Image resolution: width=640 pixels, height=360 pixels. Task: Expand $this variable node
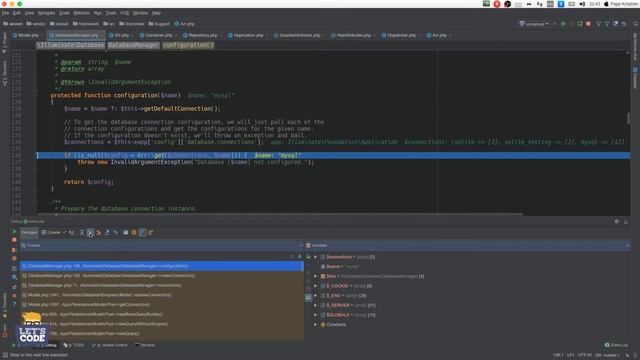316,276
